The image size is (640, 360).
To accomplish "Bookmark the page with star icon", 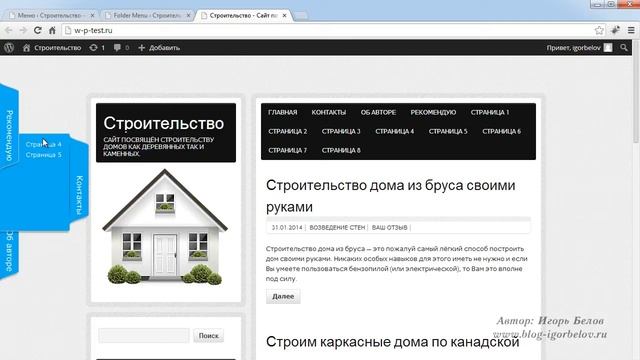I will (599, 30).
